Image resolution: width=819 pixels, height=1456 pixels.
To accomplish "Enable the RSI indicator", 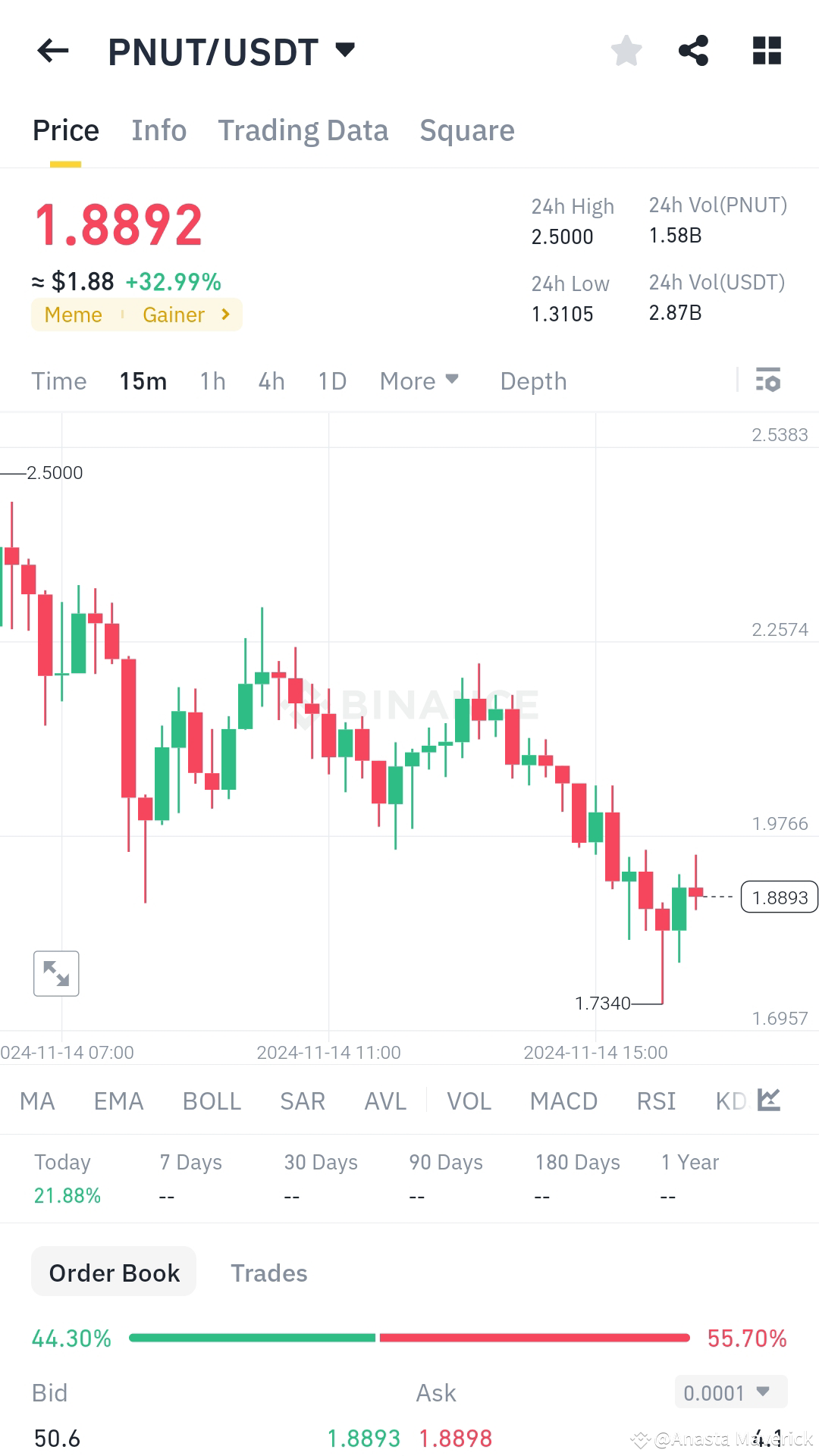I will click(x=655, y=1101).
